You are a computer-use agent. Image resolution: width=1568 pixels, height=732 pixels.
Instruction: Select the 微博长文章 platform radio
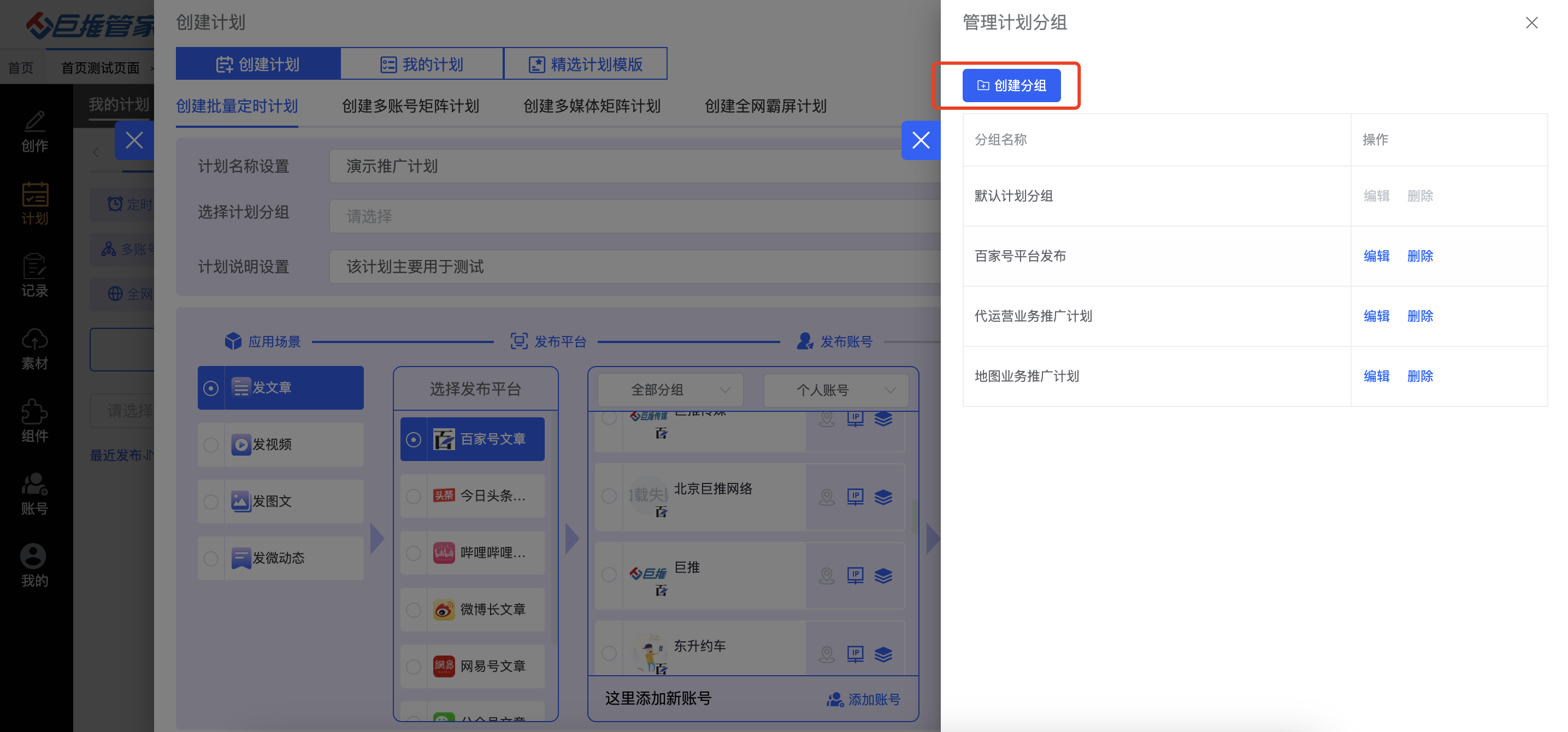point(413,610)
